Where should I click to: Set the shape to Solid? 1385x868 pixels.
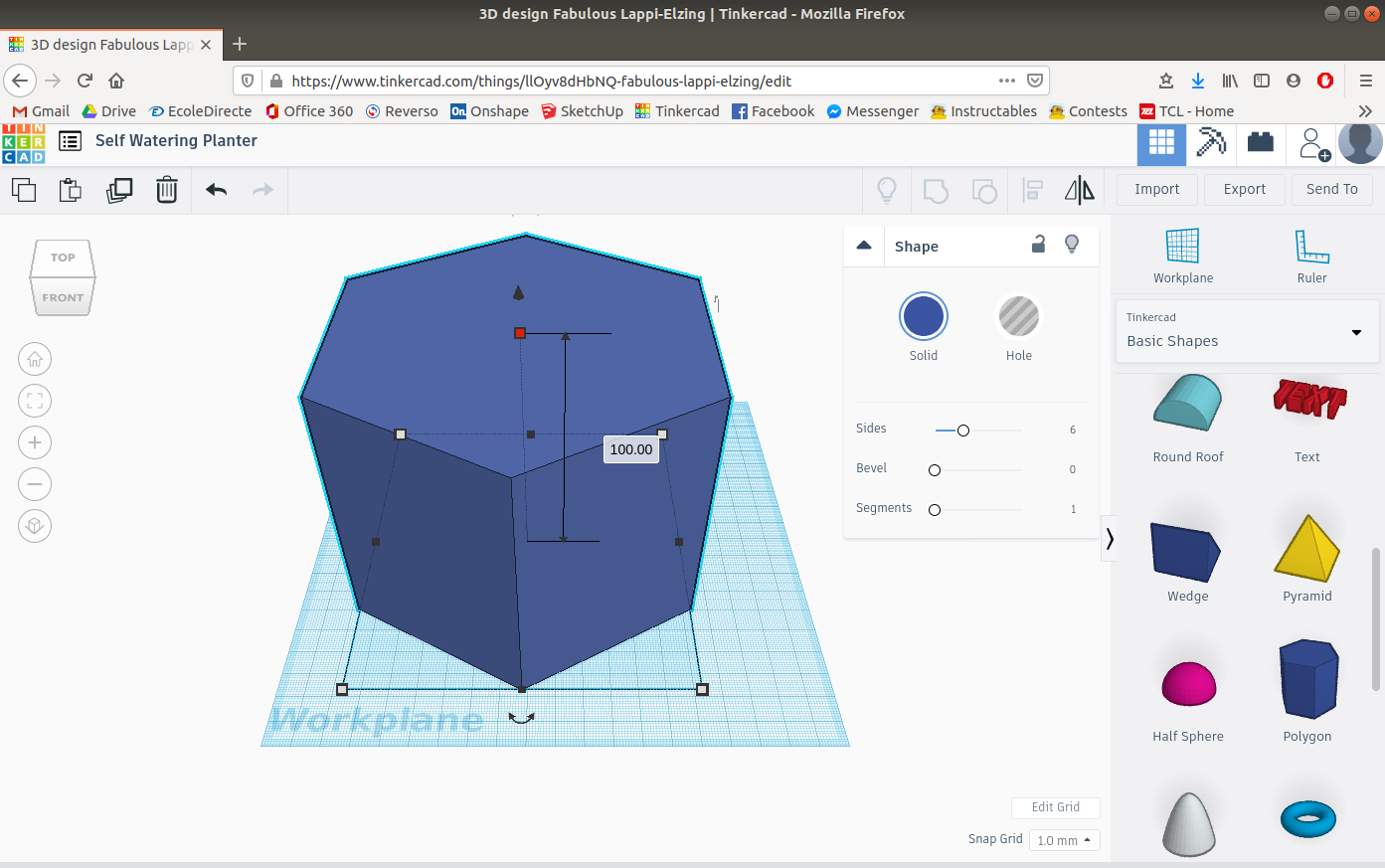(x=924, y=317)
